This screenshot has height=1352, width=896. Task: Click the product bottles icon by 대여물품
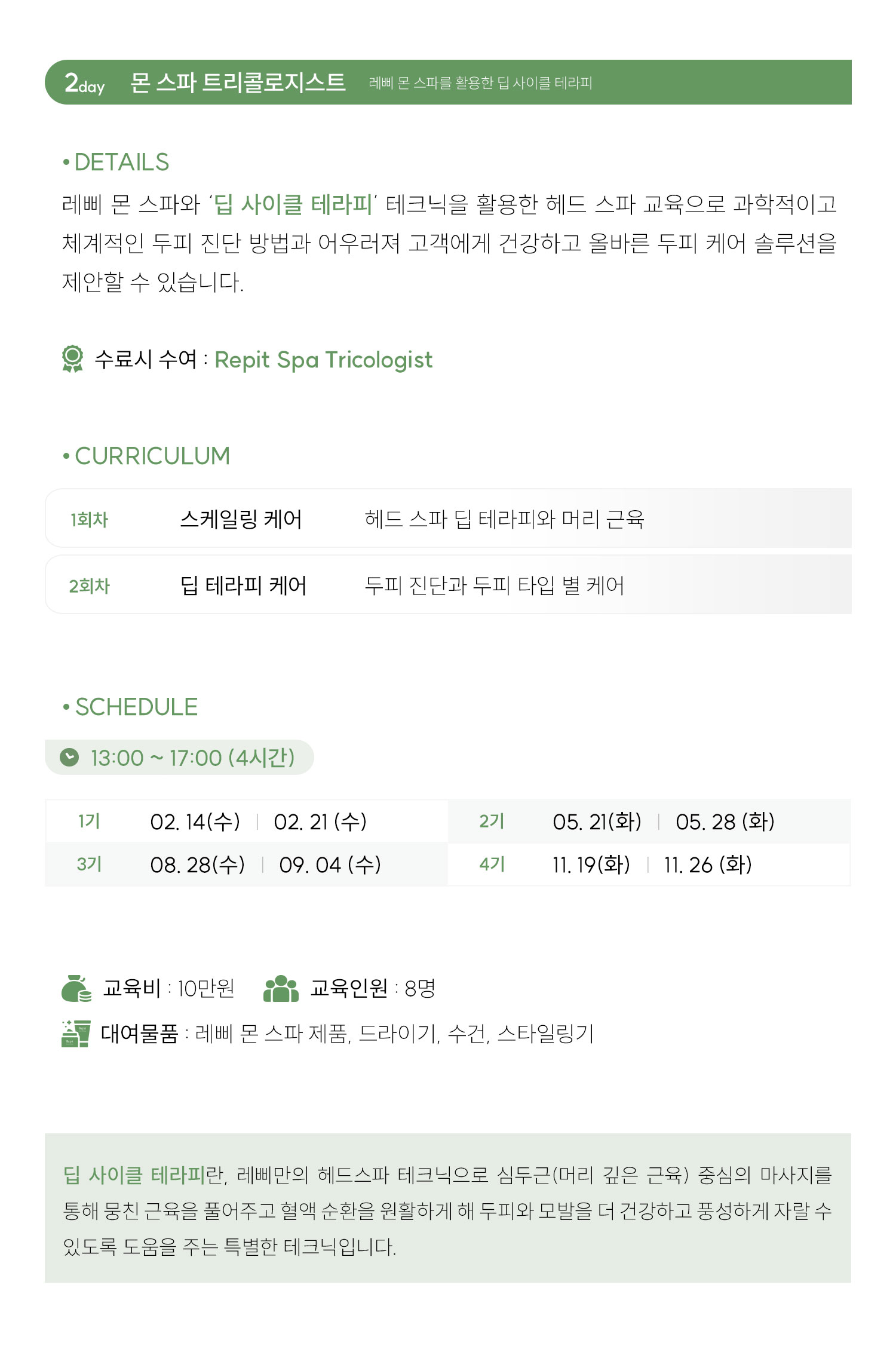coord(76,1034)
